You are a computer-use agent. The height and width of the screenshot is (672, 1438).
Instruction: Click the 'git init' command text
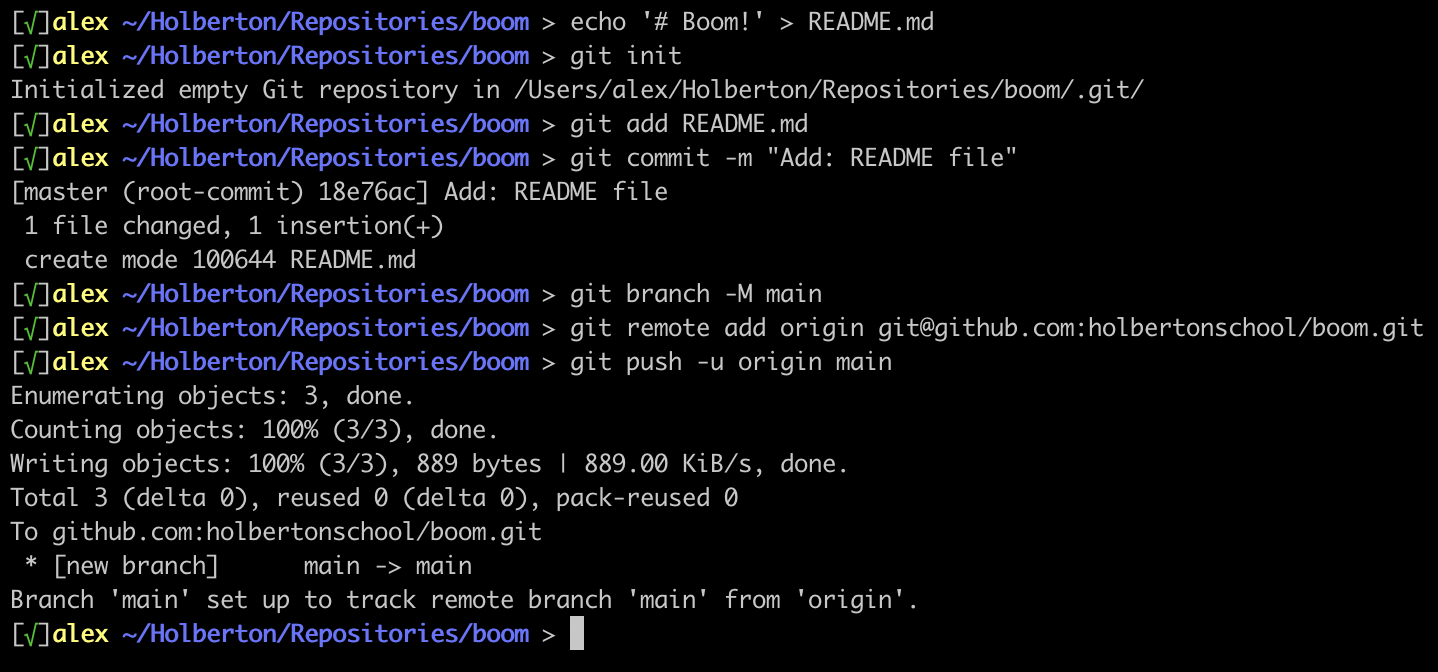pyautogui.click(x=625, y=56)
